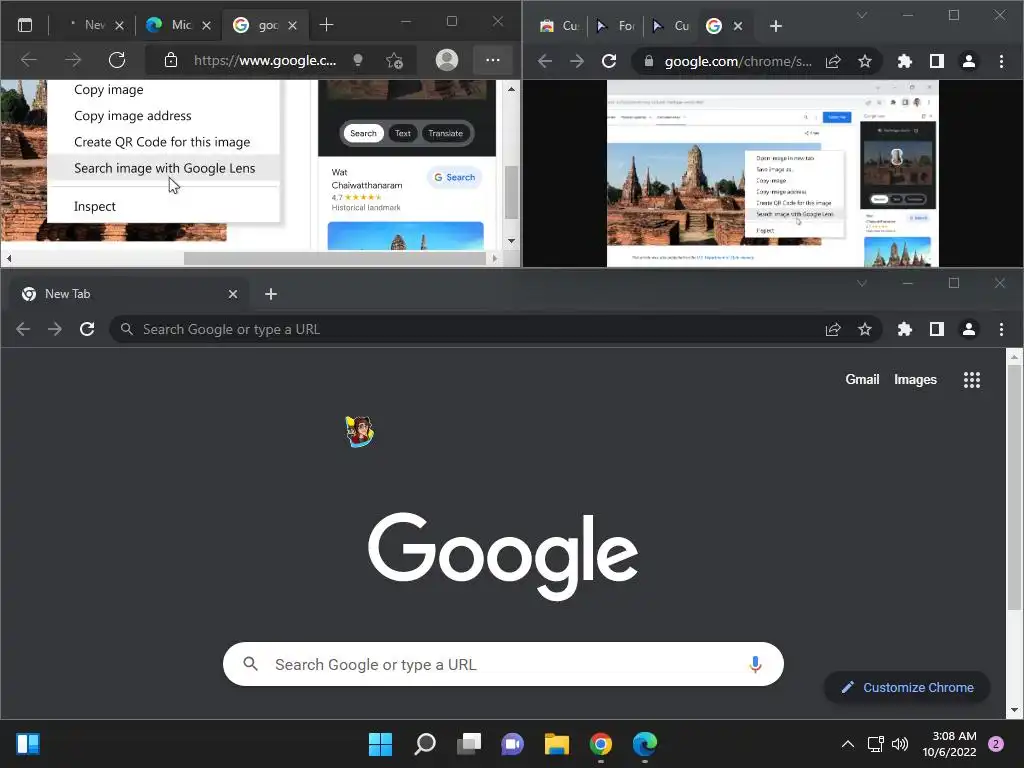
Task: Open three-dot menu in bottom Chrome window
Action: coord(1001,329)
